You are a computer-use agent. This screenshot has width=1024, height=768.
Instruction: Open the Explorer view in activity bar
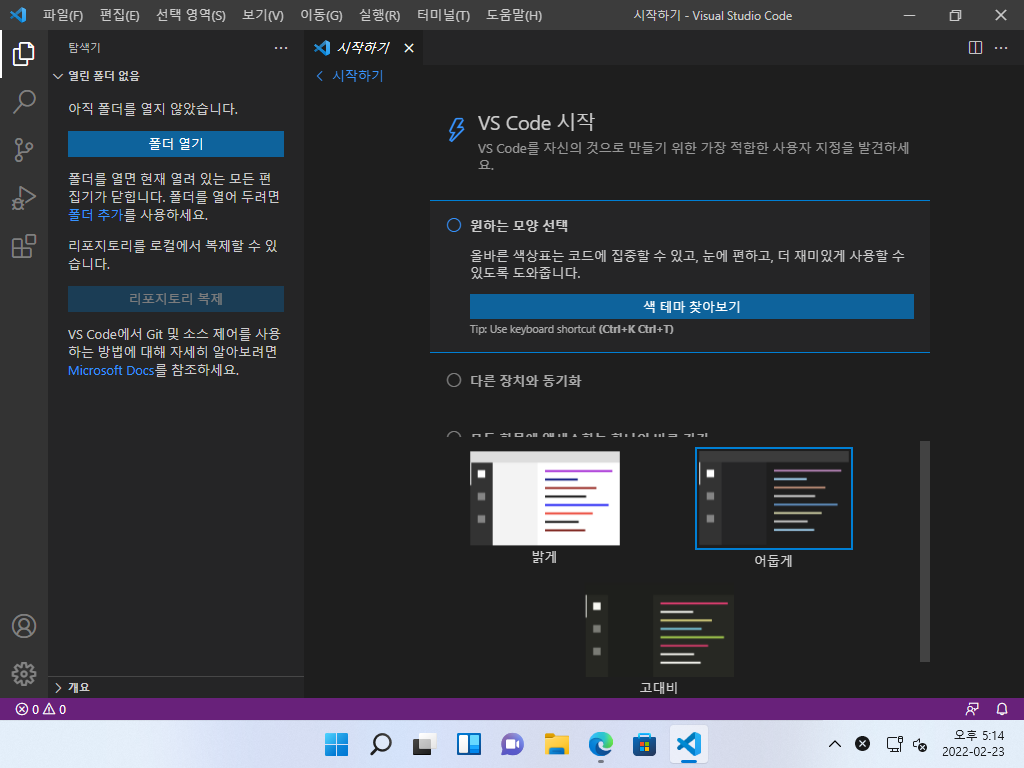24,54
